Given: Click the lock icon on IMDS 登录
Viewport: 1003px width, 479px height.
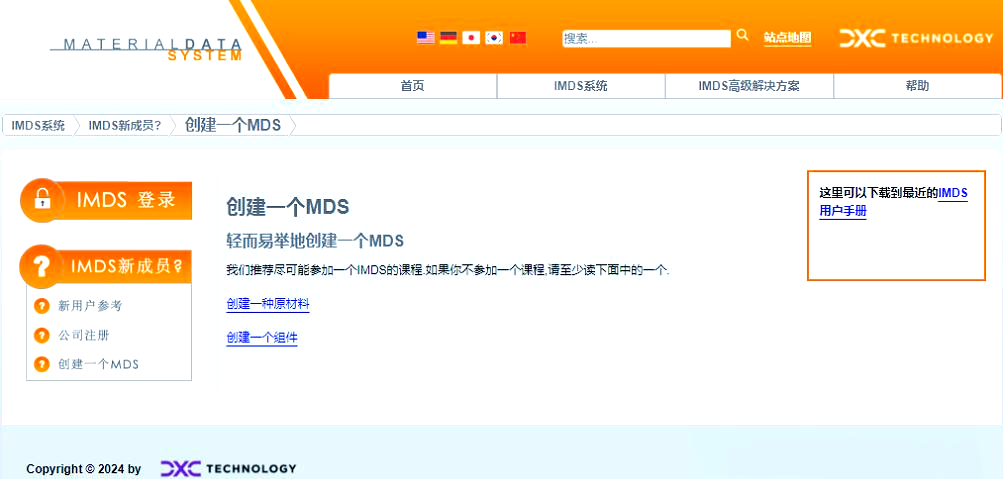Looking at the screenshot, I should 42,200.
